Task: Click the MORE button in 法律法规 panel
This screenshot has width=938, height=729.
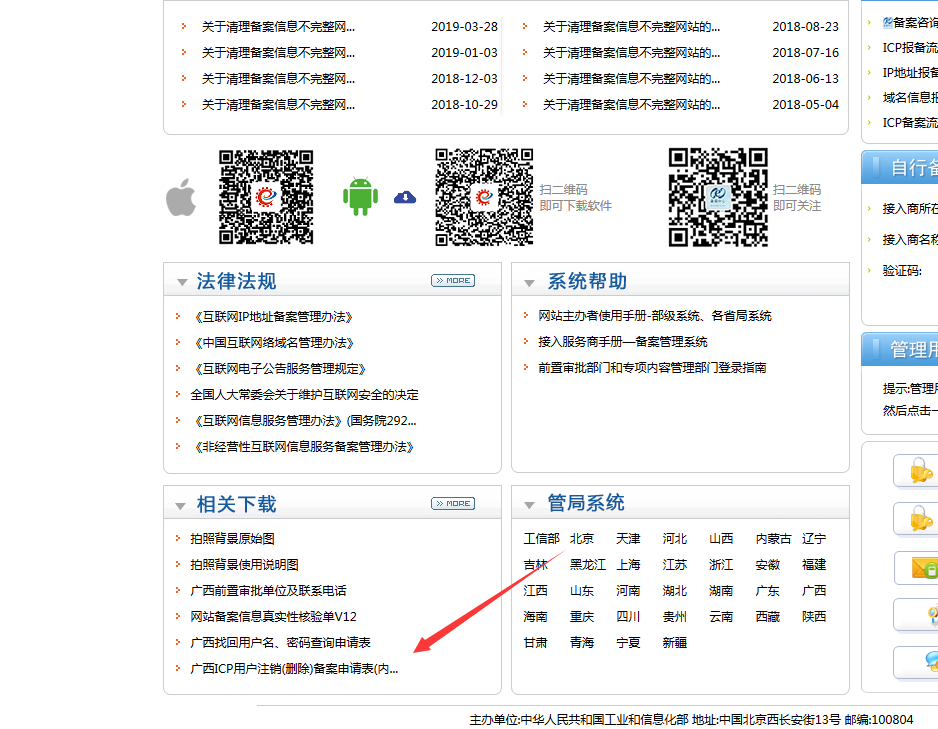Action: [x=453, y=281]
